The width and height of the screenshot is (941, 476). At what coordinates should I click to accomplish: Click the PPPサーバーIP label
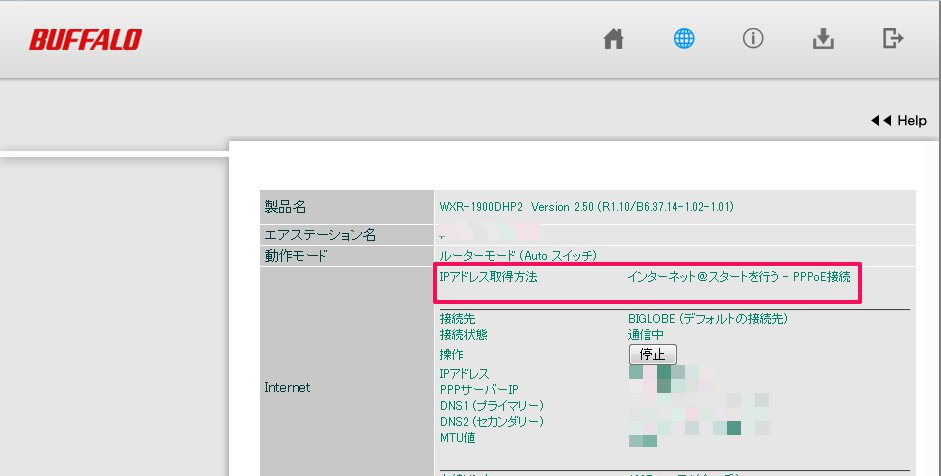click(x=479, y=390)
